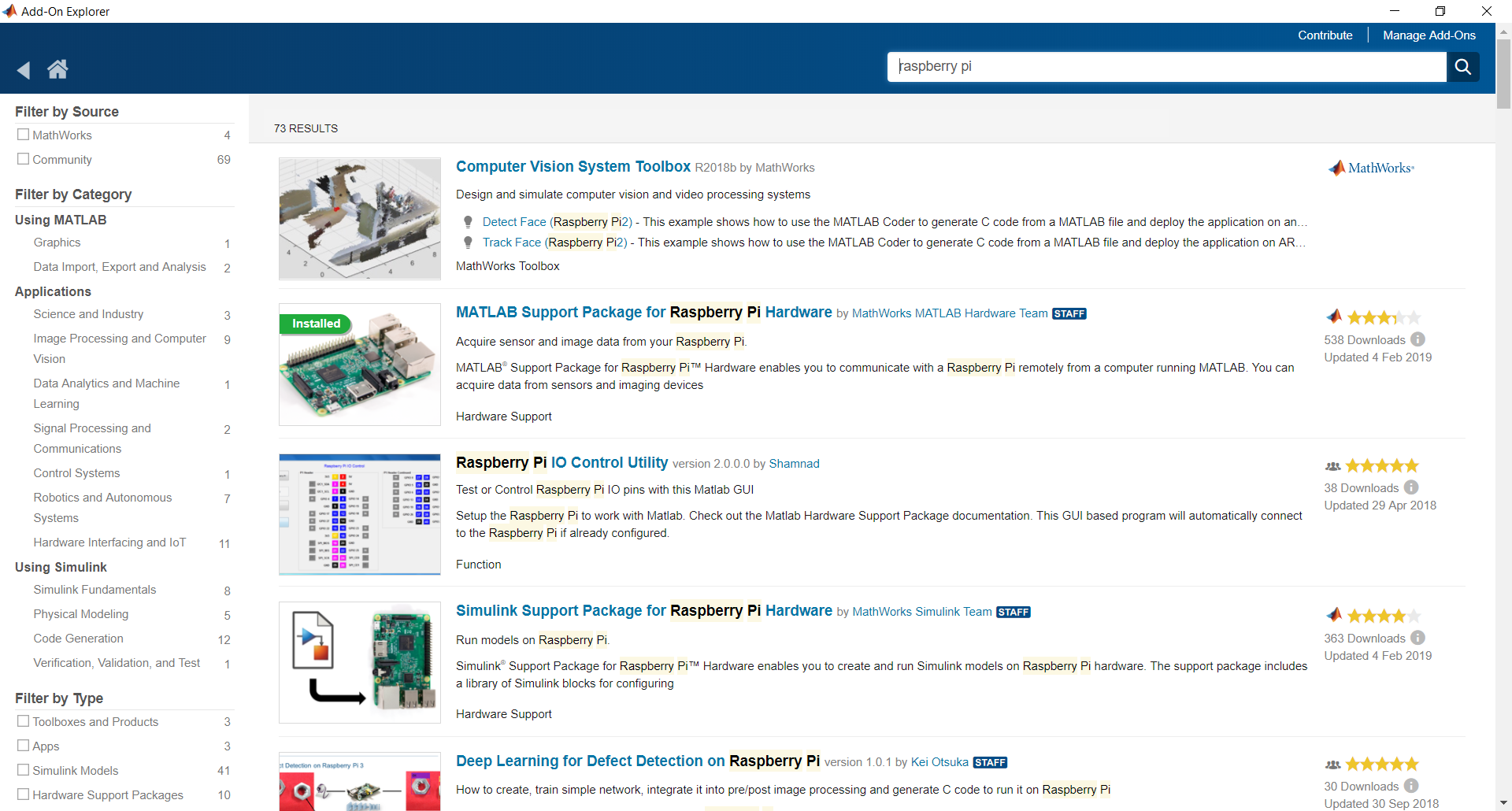1512x811 pixels.
Task: Go back using the back arrow
Action: (24, 70)
